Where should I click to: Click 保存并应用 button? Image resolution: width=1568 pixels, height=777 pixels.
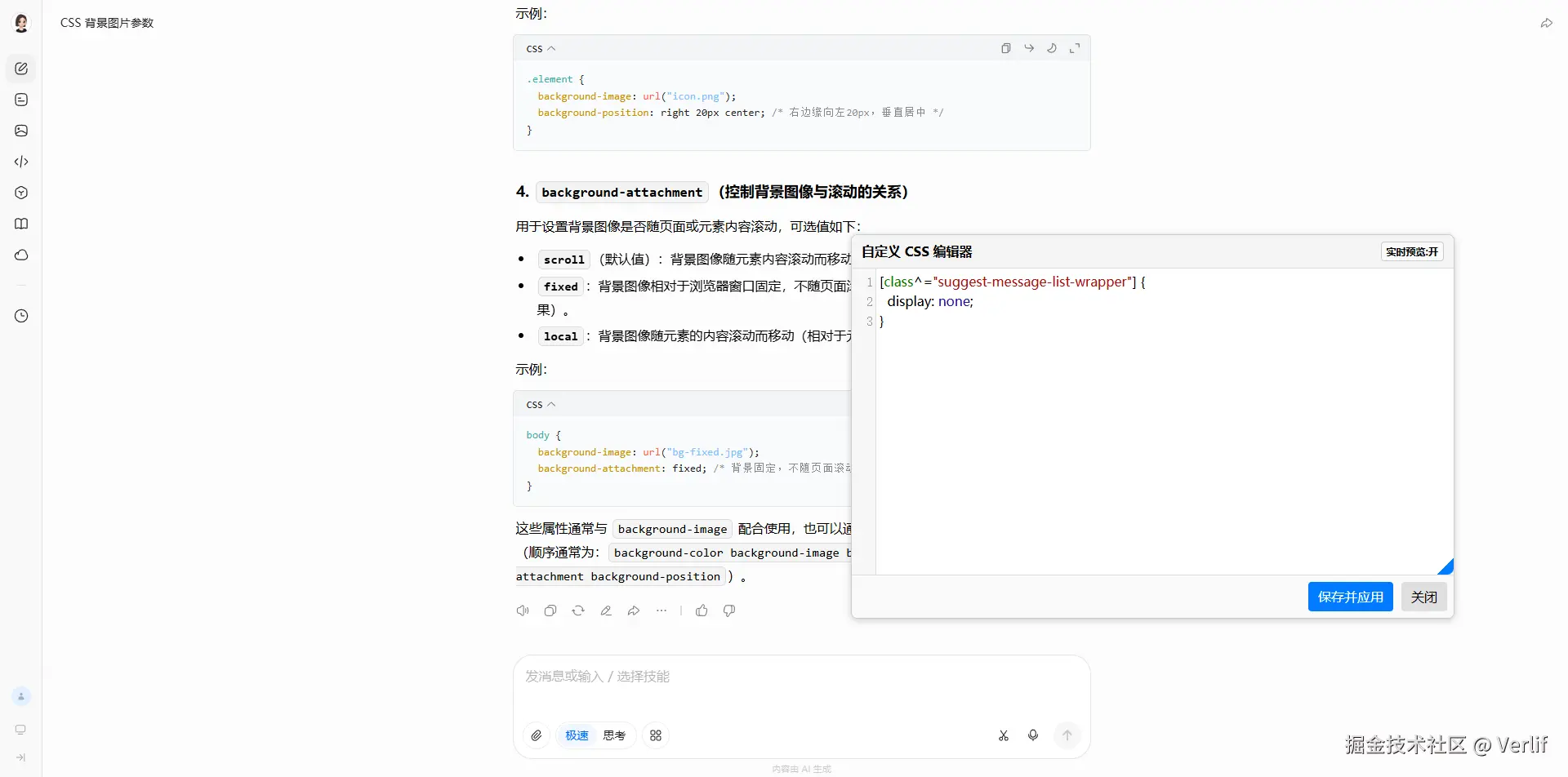coord(1350,597)
